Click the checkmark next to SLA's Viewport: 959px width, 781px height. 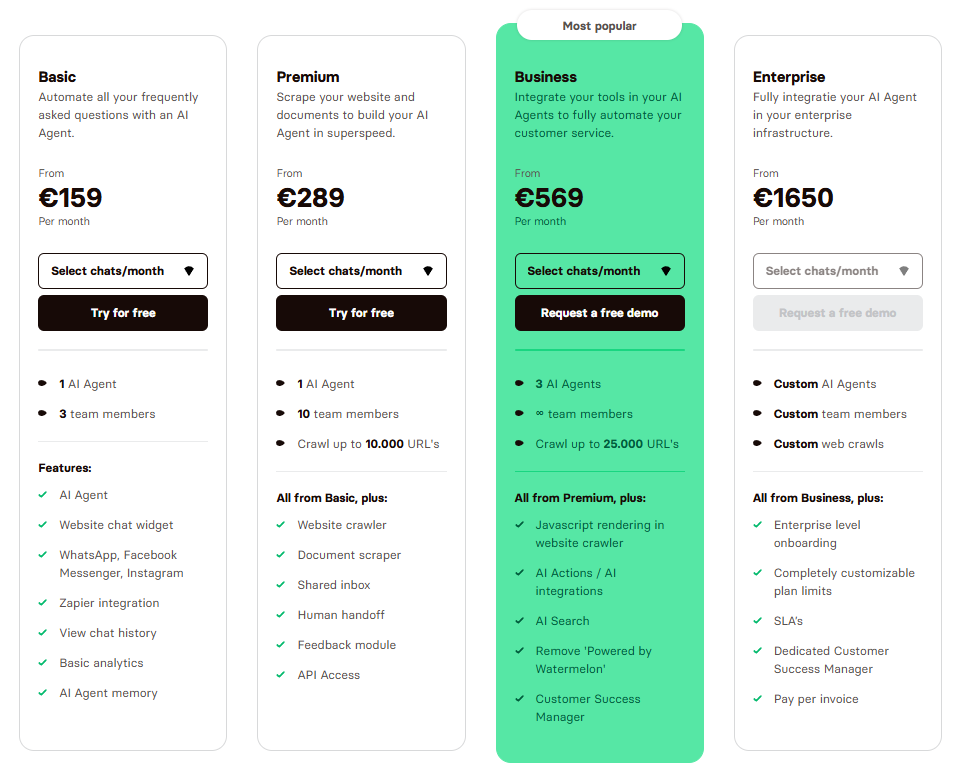click(x=757, y=621)
